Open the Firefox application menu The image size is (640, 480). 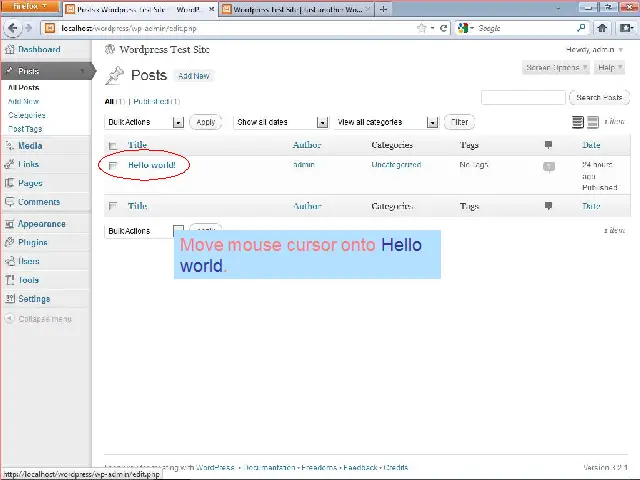click(x=30, y=6)
